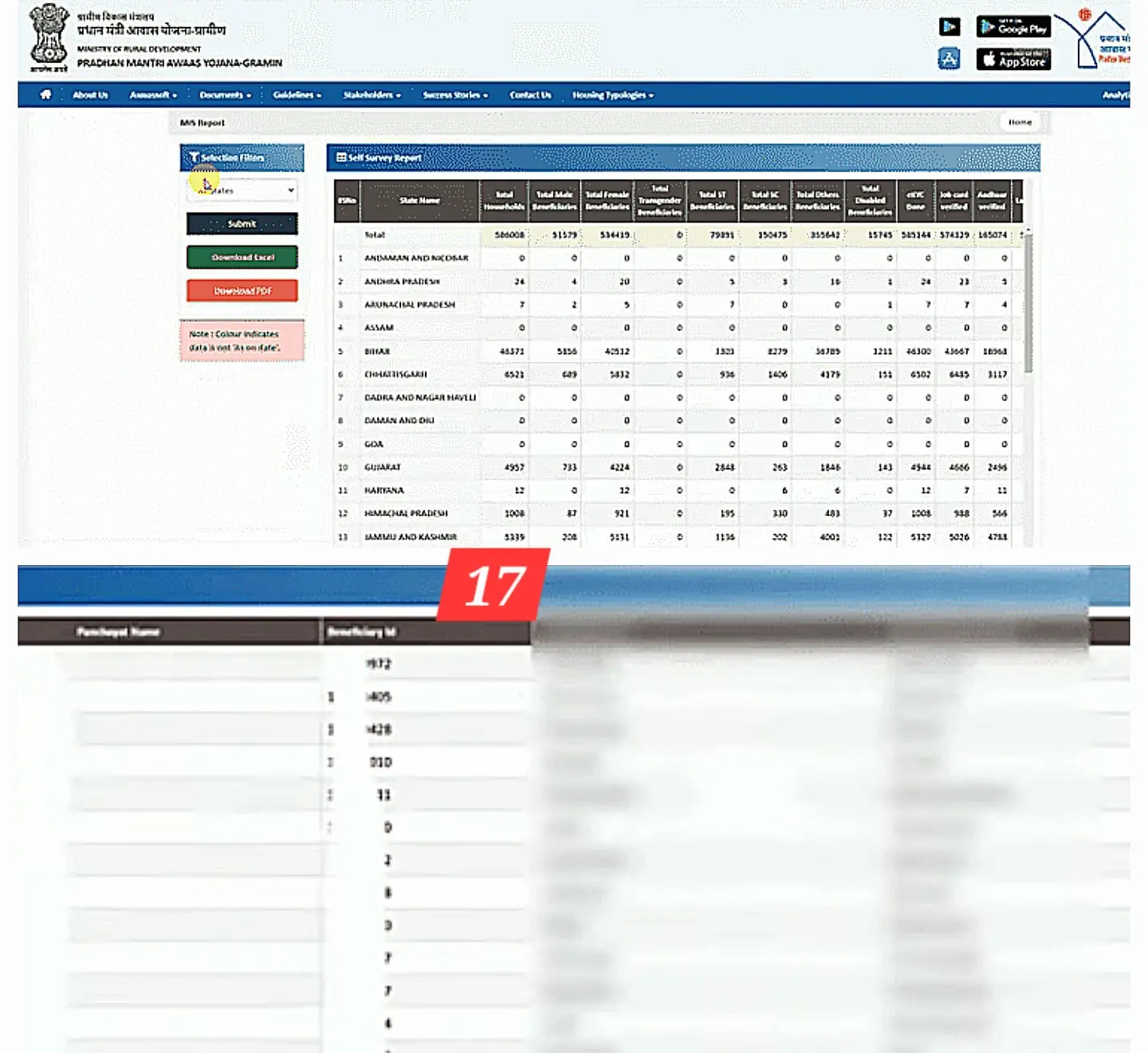Image resolution: width=1148 pixels, height=1053 pixels.
Task: Click the filter icon beside Selection Filters
Action: click(194, 158)
